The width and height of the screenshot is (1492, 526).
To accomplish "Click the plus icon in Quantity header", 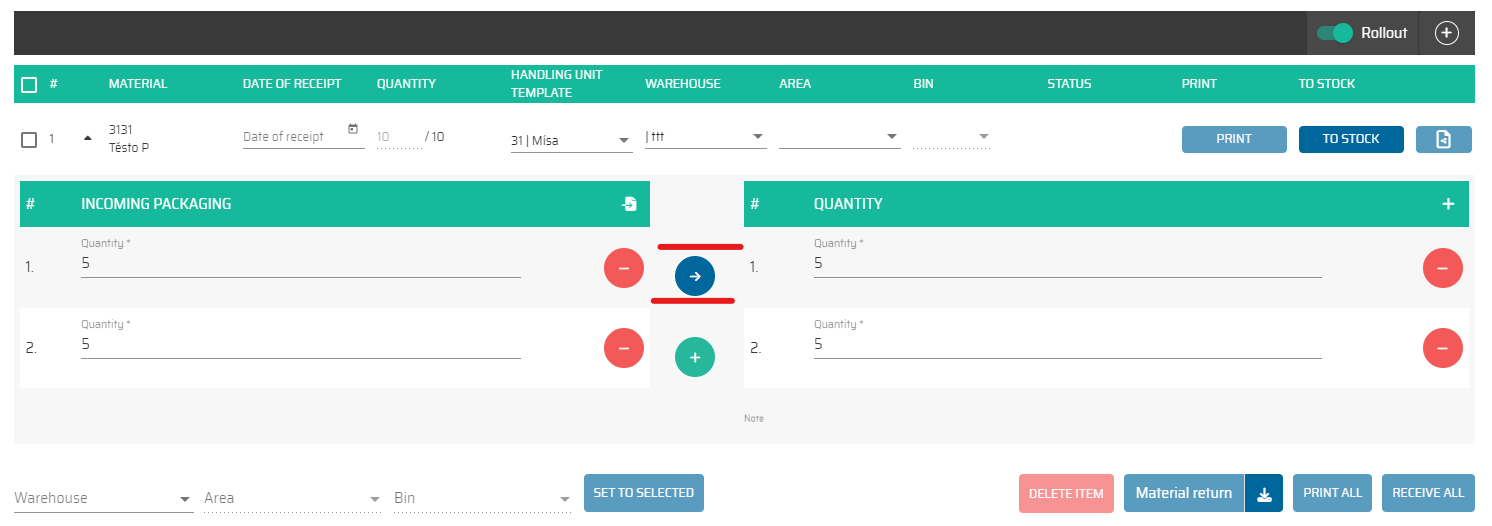I will 1448,204.
